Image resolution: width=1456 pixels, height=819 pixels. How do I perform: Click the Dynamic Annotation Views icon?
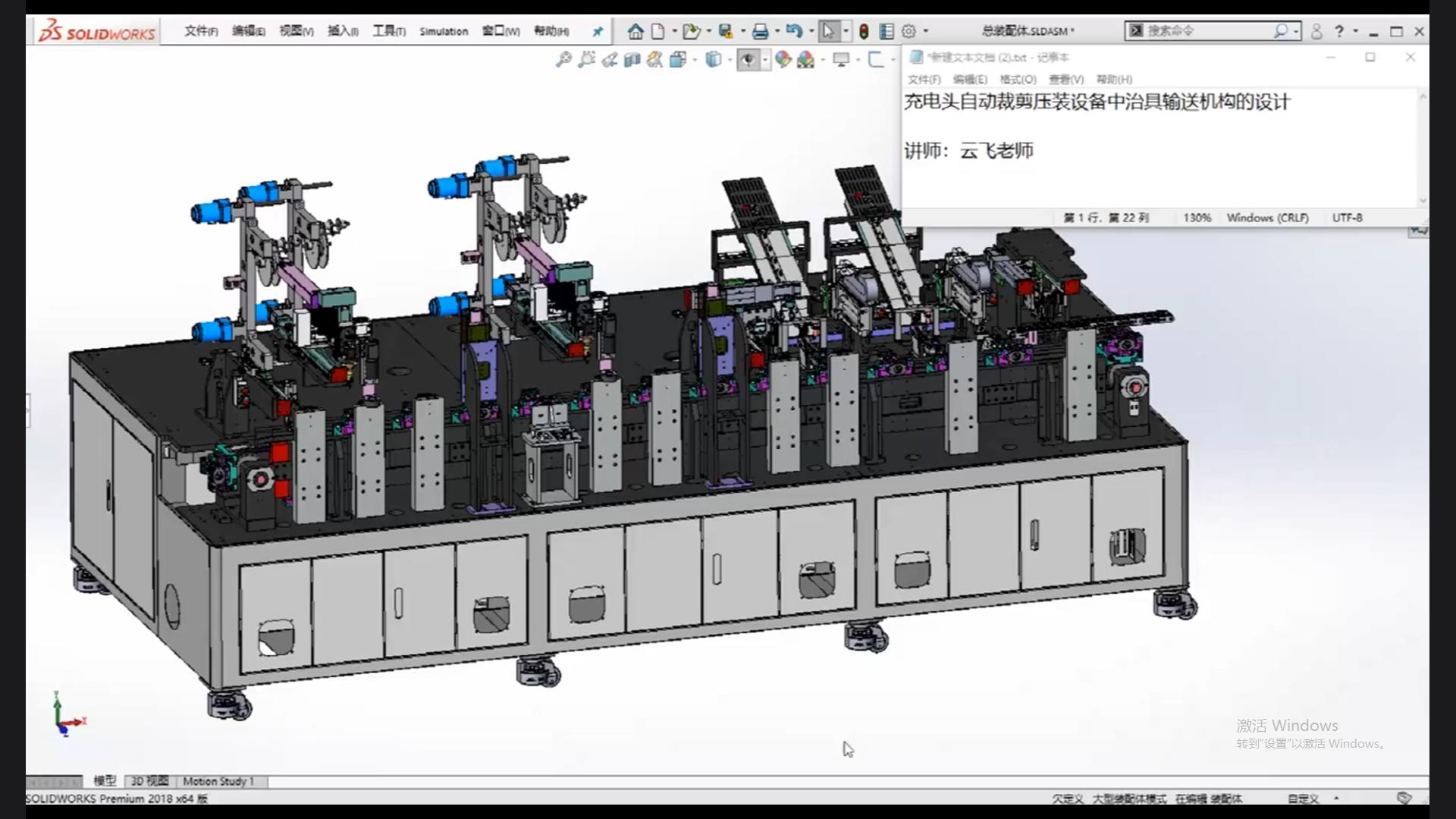(655, 59)
